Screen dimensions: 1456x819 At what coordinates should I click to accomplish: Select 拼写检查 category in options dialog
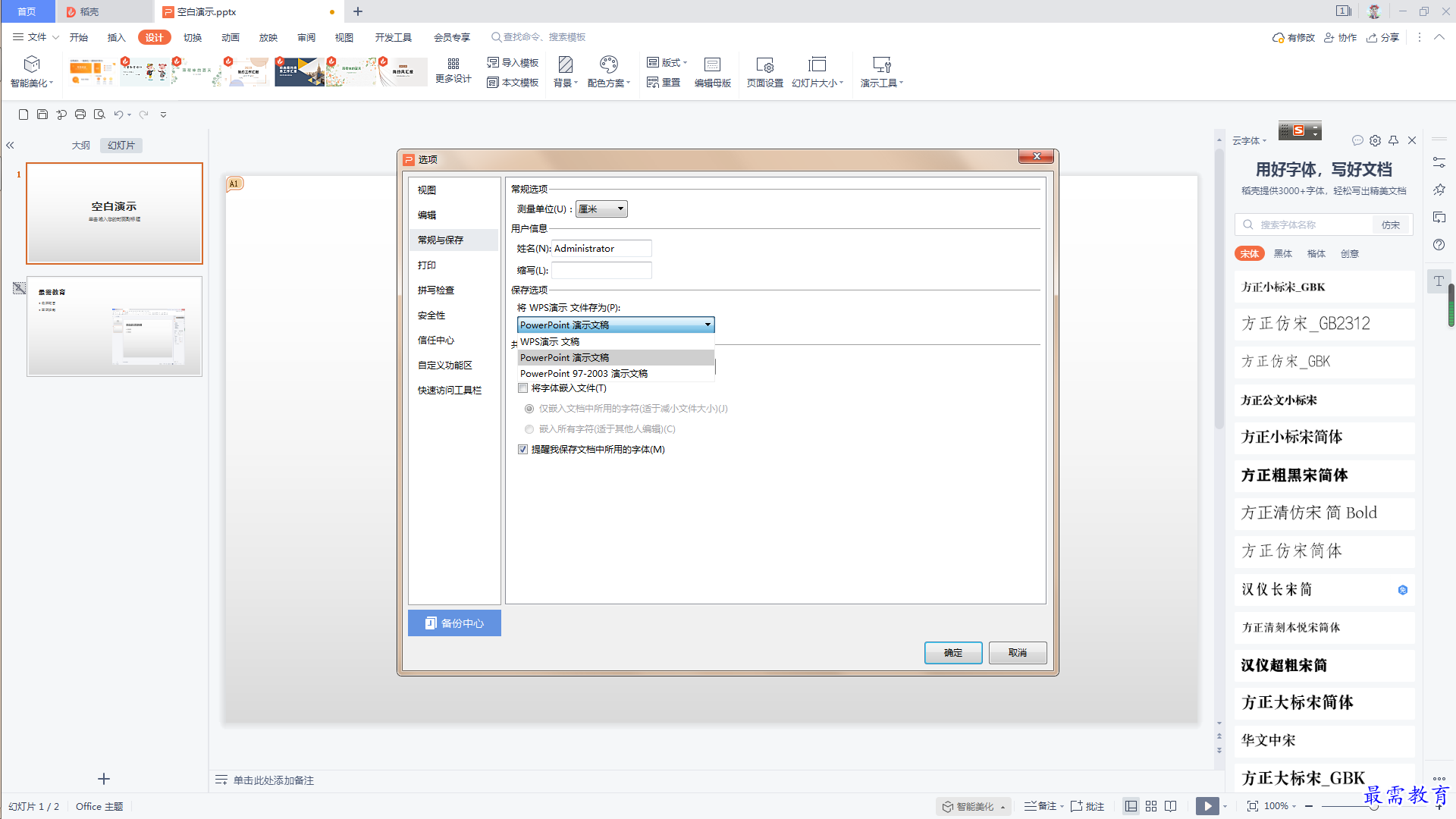(x=453, y=290)
